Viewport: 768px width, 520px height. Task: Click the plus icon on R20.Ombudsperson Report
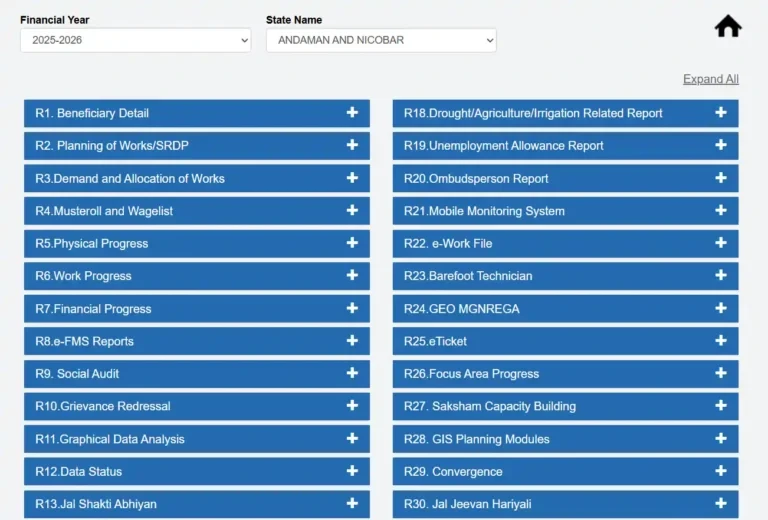pyautogui.click(x=720, y=178)
